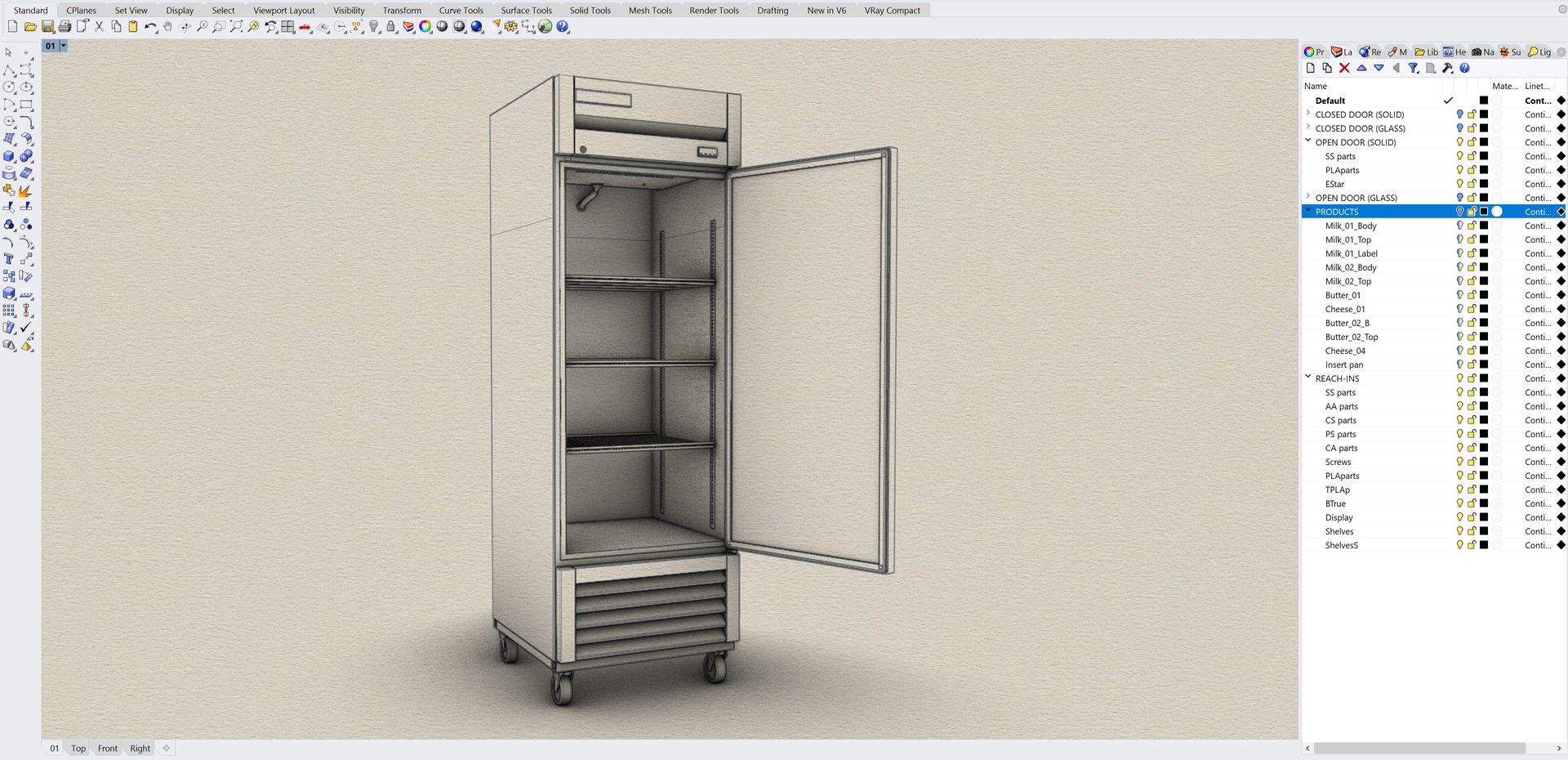Add a new viewport tab with plus button
1568x760 pixels.
(167, 748)
